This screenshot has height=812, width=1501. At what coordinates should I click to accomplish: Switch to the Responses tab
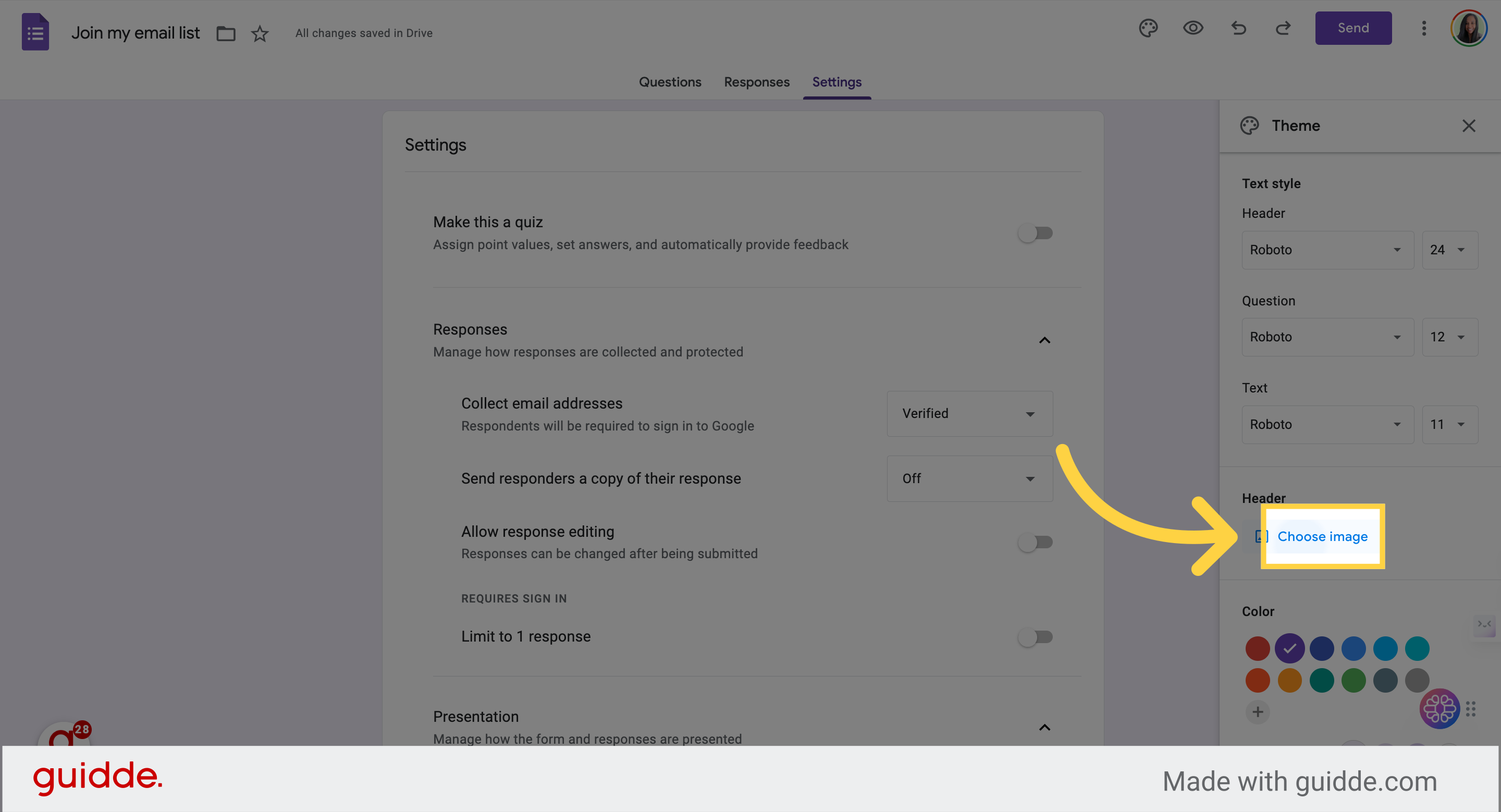[x=756, y=82]
